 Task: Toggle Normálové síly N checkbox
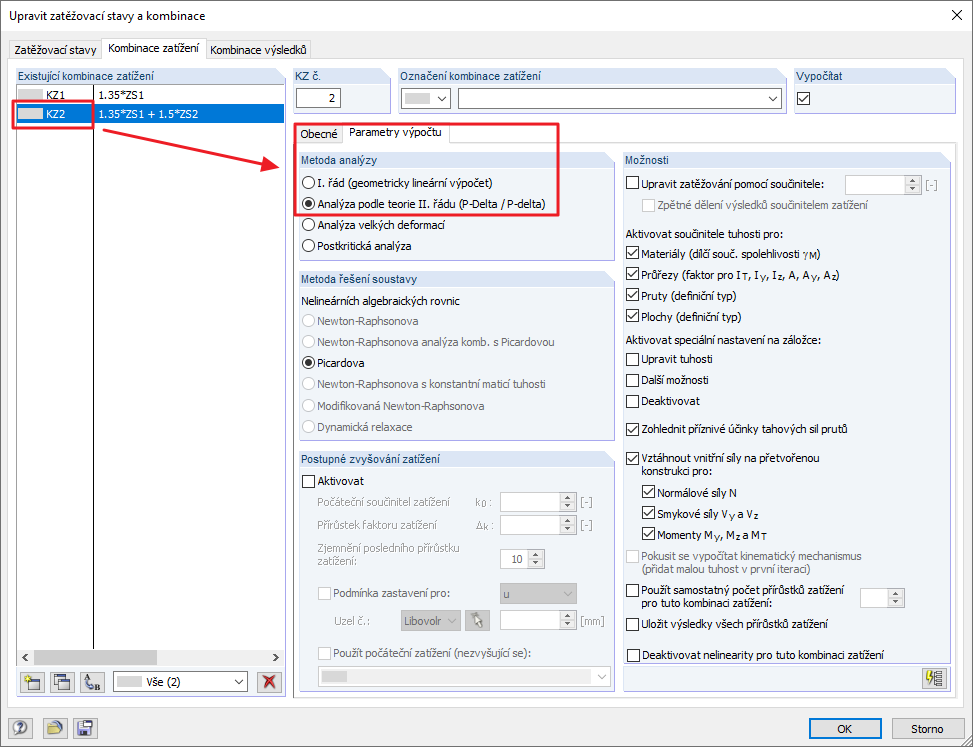(648, 492)
